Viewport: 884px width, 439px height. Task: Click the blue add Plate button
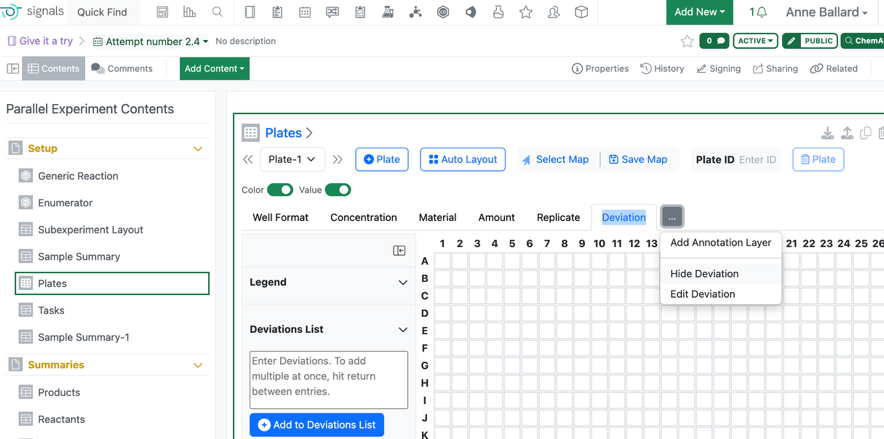point(382,159)
